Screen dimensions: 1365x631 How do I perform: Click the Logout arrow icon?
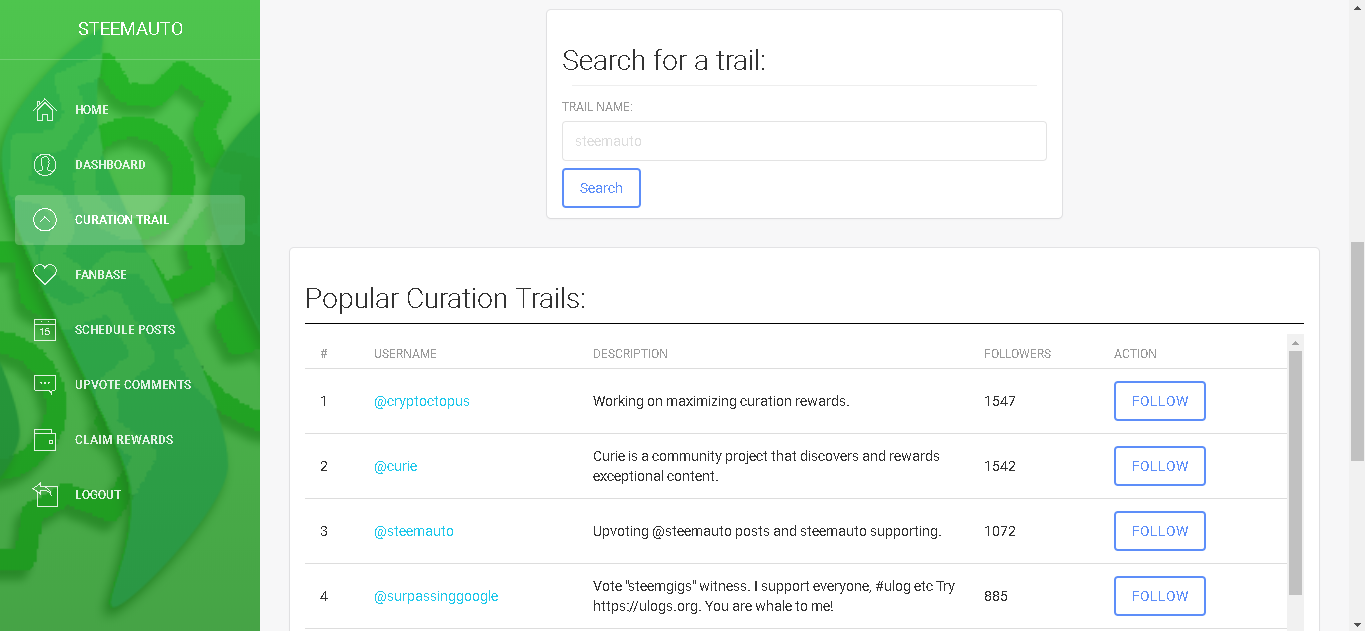point(45,494)
